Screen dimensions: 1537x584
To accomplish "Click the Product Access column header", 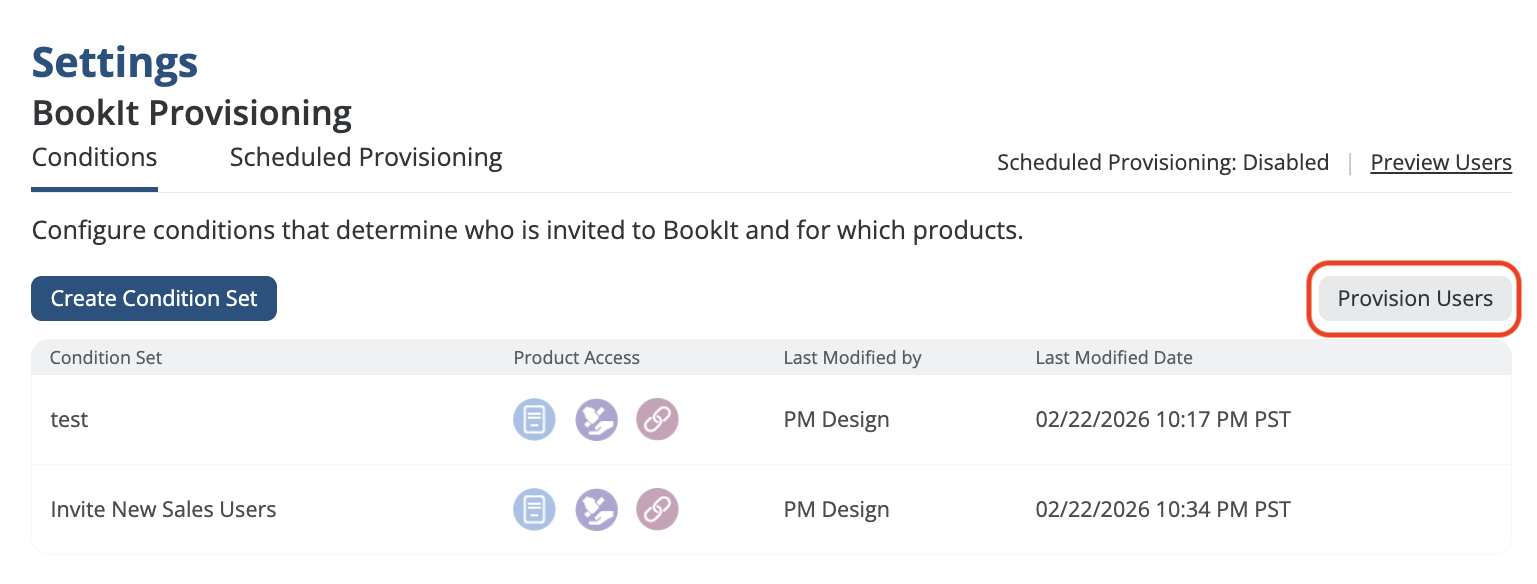I will pyautogui.click(x=576, y=357).
